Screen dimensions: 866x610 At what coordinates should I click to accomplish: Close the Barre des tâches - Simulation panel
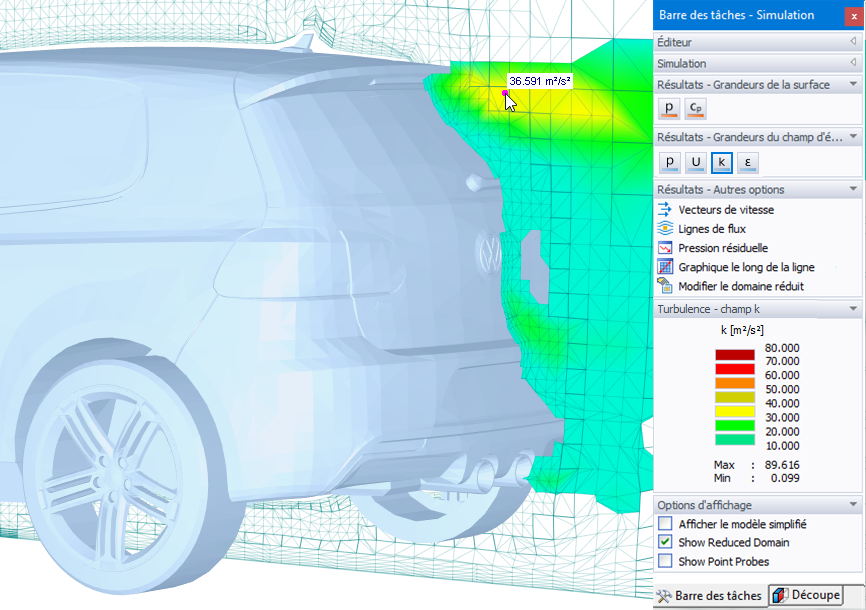(x=854, y=16)
